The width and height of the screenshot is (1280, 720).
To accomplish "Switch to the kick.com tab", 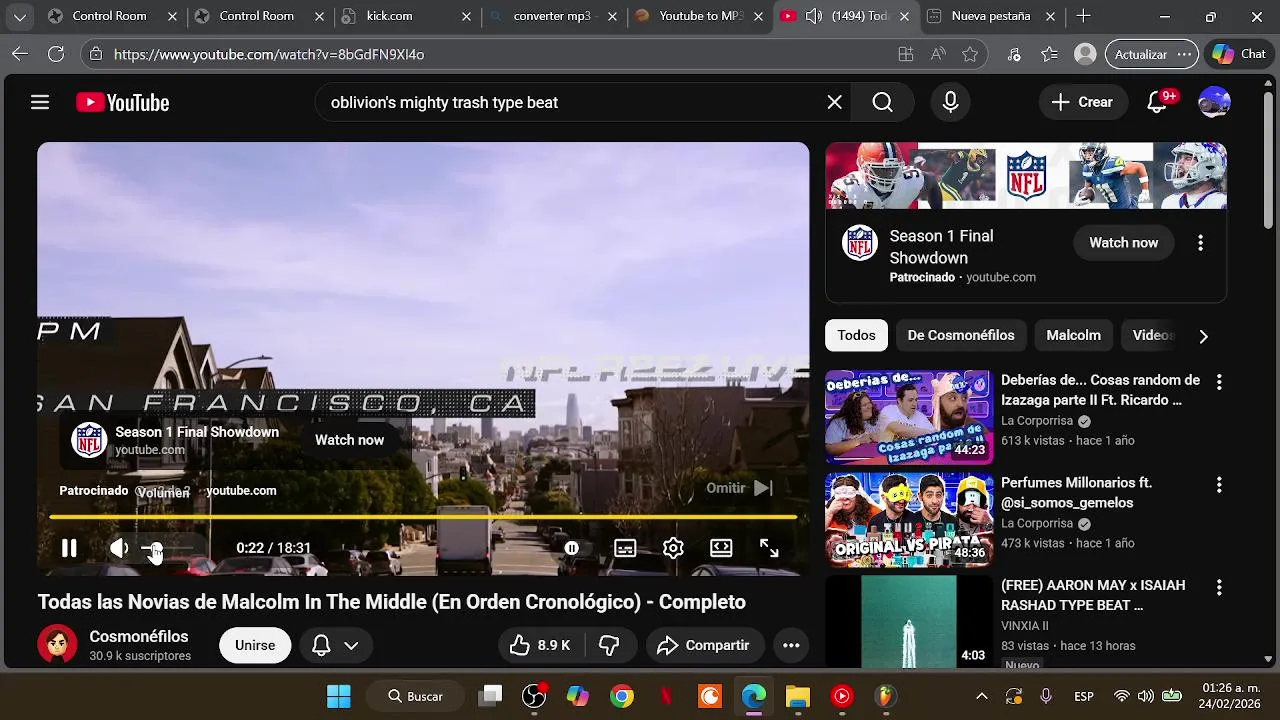I will (x=406, y=17).
